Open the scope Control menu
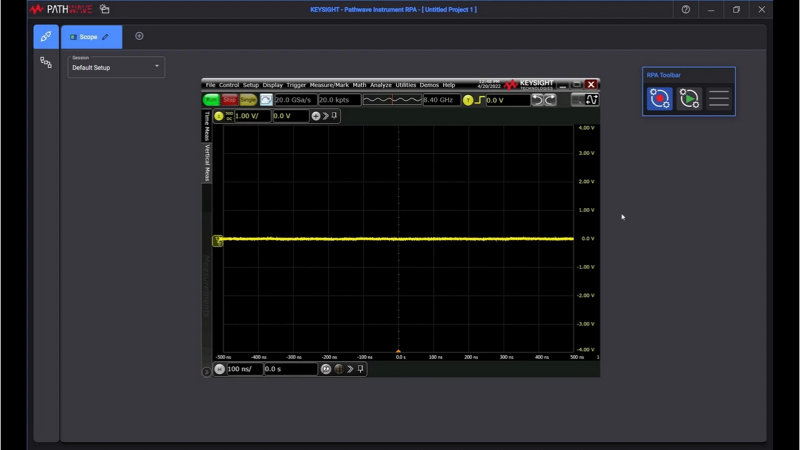Image resolution: width=800 pixels, height=450 pixels. tap(229, 85)
